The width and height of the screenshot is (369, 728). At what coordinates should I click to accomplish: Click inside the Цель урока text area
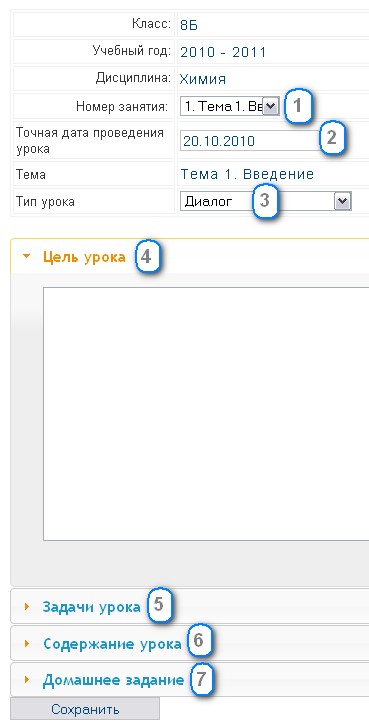tap(206, 414)
